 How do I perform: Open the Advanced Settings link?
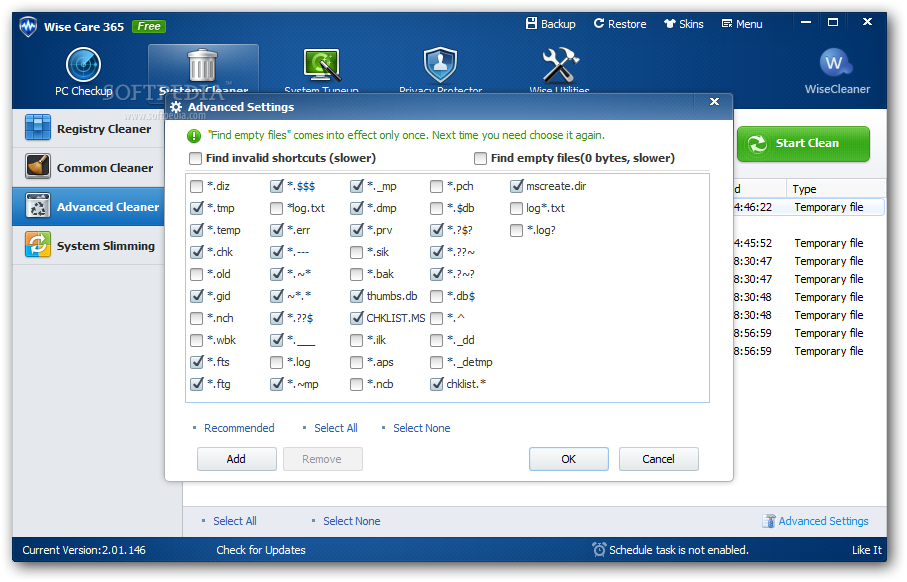823,521
